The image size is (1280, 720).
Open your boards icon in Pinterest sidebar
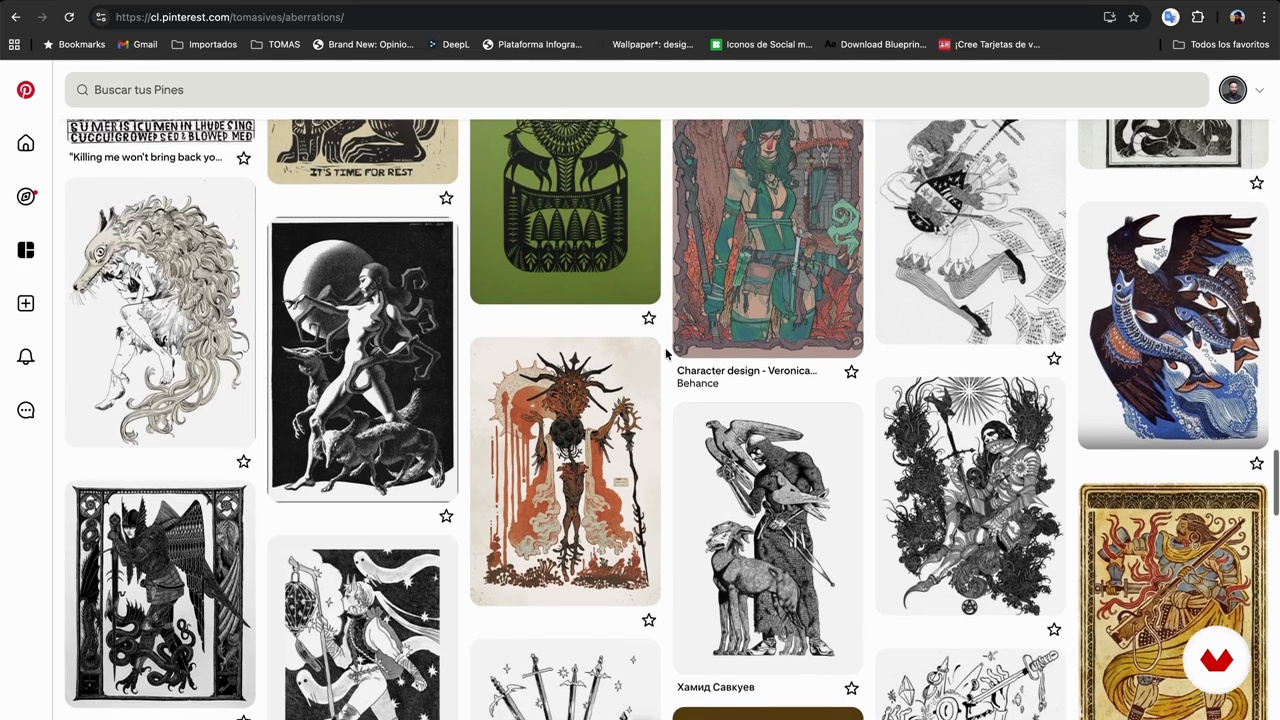point(26,250)
